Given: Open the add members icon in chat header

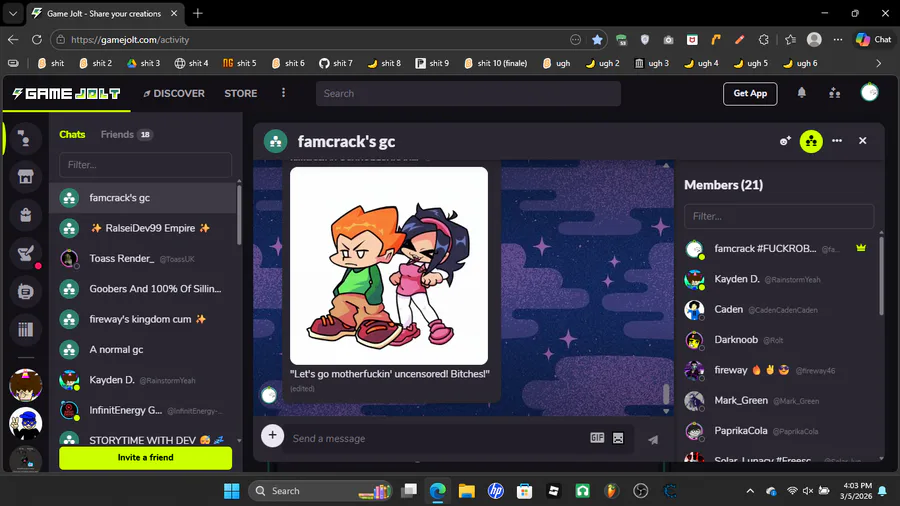Looking at the screenshot, I should tap(785, 141).
